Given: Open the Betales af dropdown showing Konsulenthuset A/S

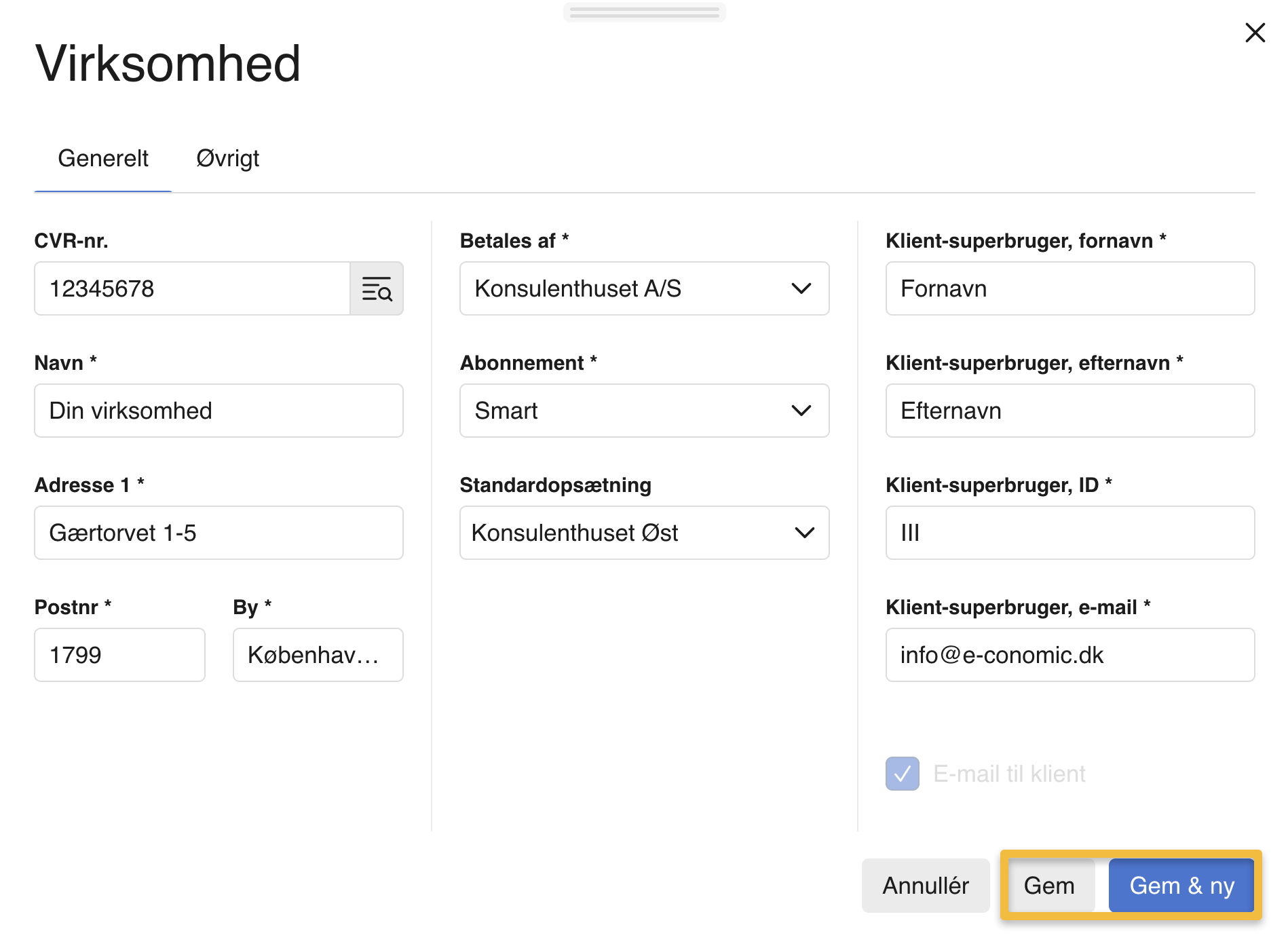Looking at the screenshot, I should pos(643,288).
